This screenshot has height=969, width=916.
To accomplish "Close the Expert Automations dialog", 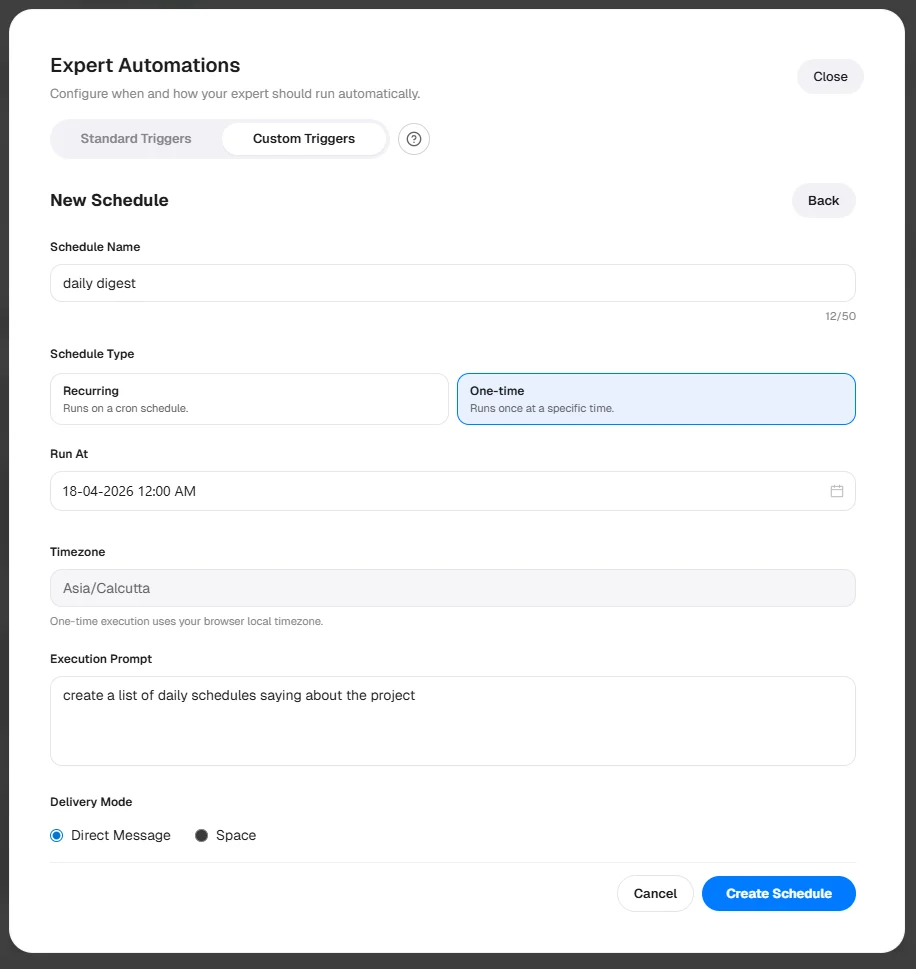I will pos(830,77).
